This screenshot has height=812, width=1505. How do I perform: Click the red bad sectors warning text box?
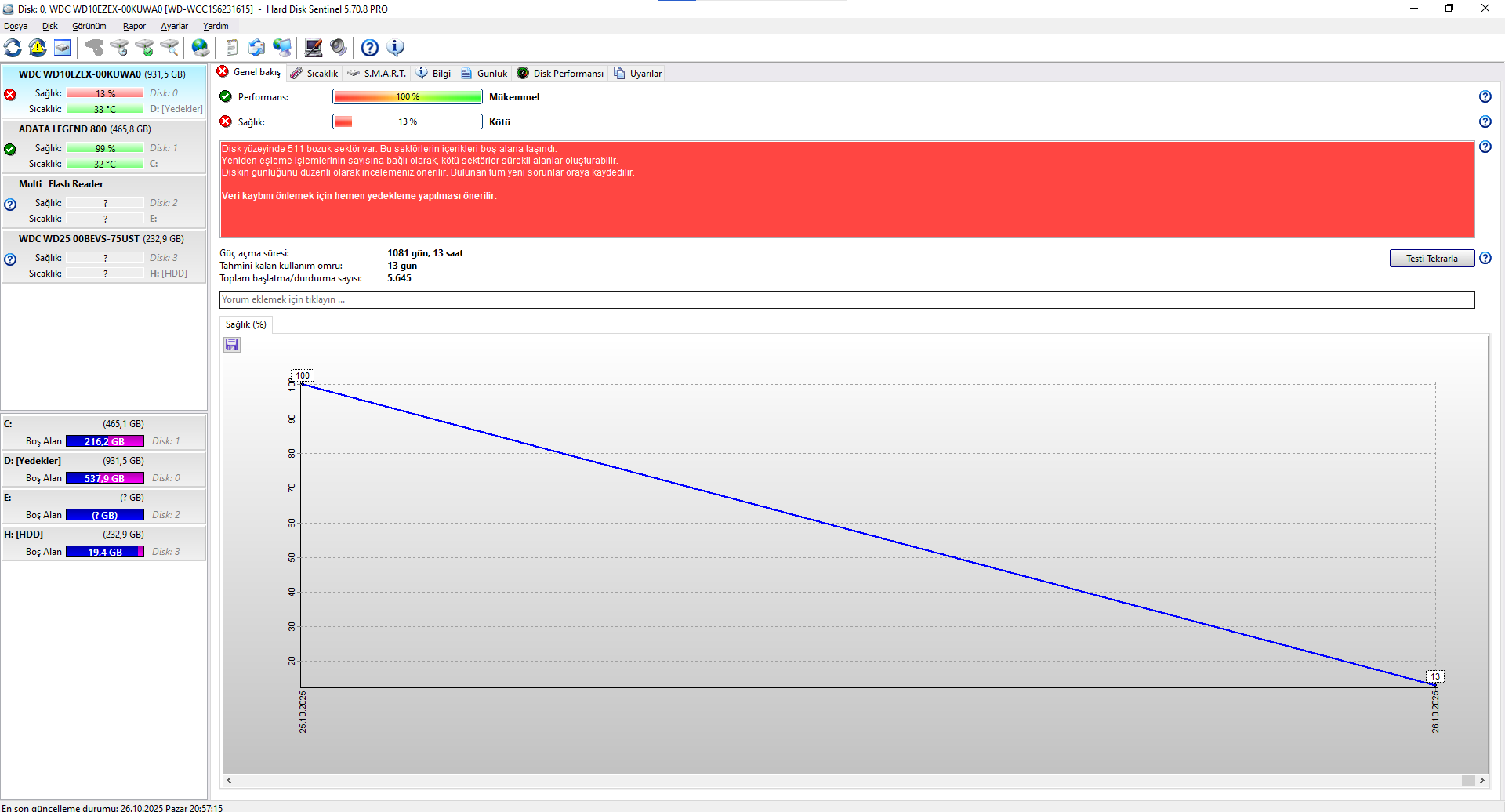click(847, 189)
